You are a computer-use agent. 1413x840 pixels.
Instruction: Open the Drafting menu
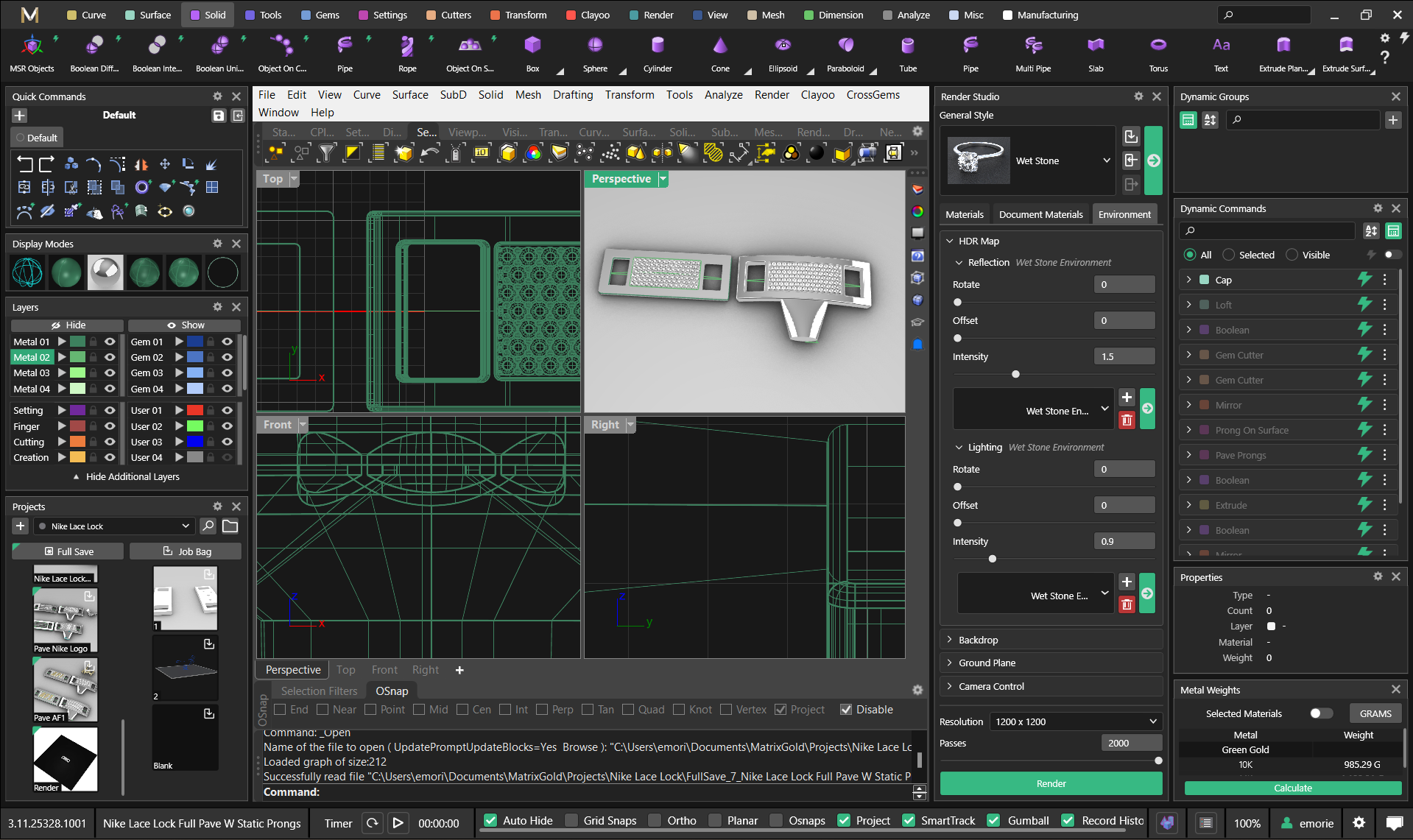[572, 95]
